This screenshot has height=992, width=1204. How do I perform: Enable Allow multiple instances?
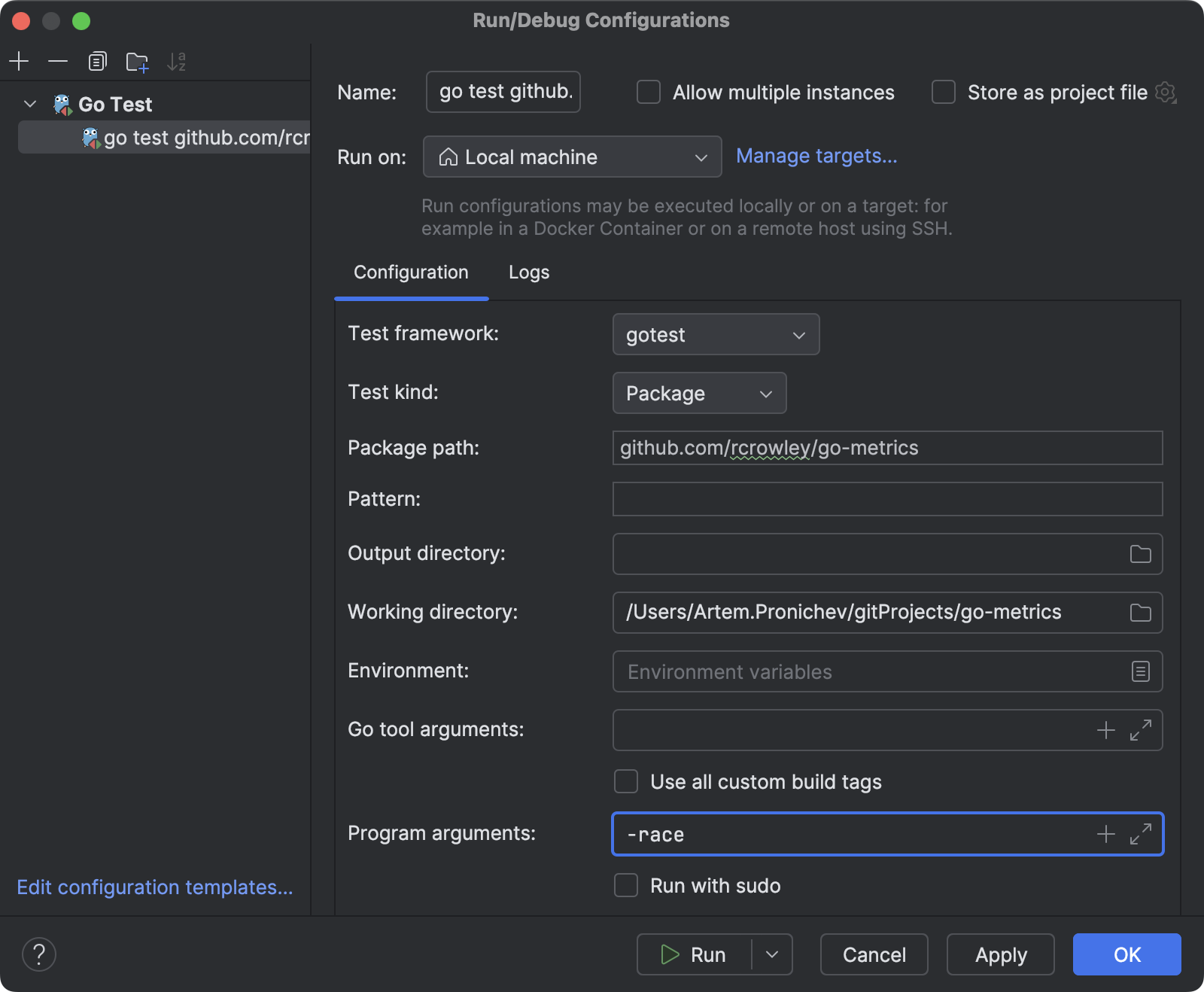pyautogui.click(x=649, y=93)
